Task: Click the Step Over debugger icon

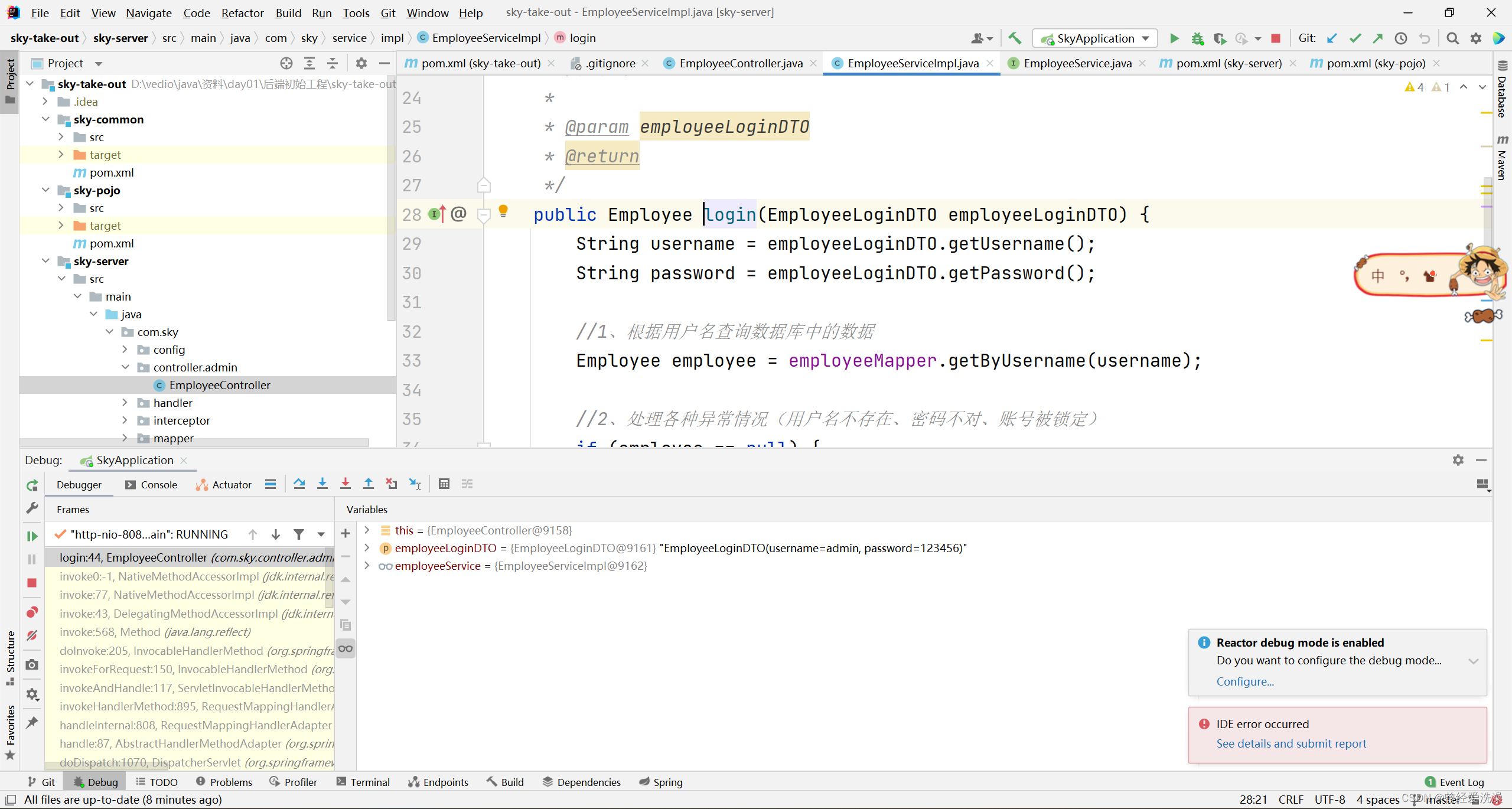Action: pyautogui.click(x=299, y=484)
